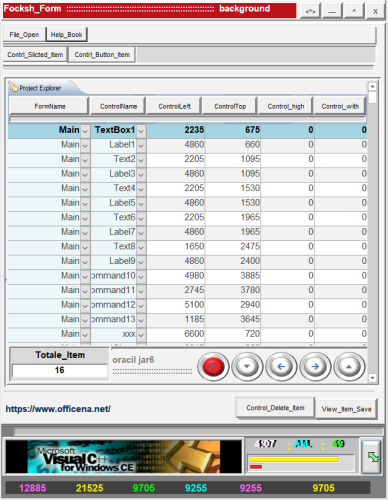Go to previous record with left arrow
This screenshot has height=500, width=388.
click(x=281, y=367)
